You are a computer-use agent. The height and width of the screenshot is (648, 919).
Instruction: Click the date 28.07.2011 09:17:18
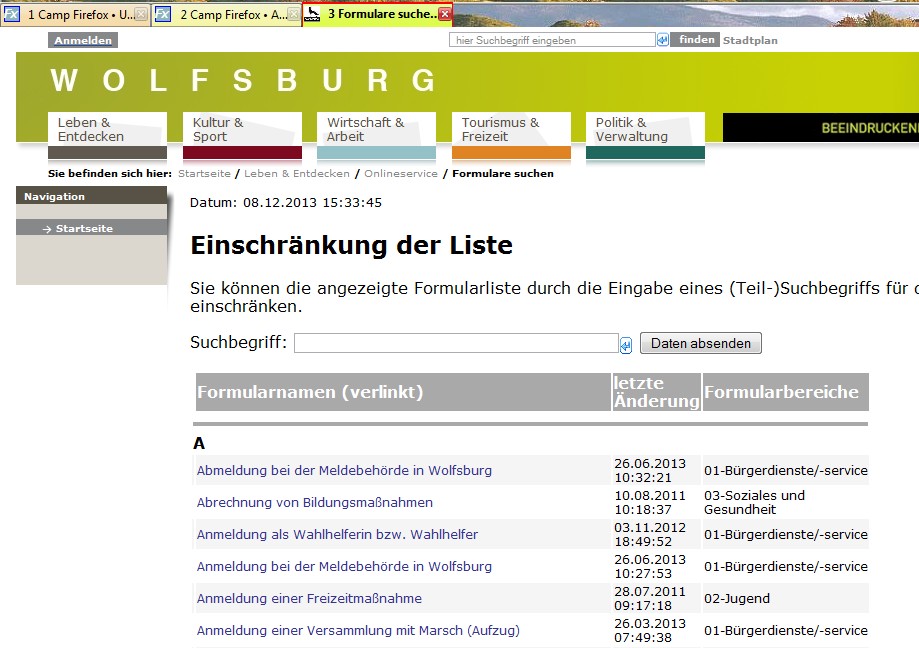tap(649, 599)
